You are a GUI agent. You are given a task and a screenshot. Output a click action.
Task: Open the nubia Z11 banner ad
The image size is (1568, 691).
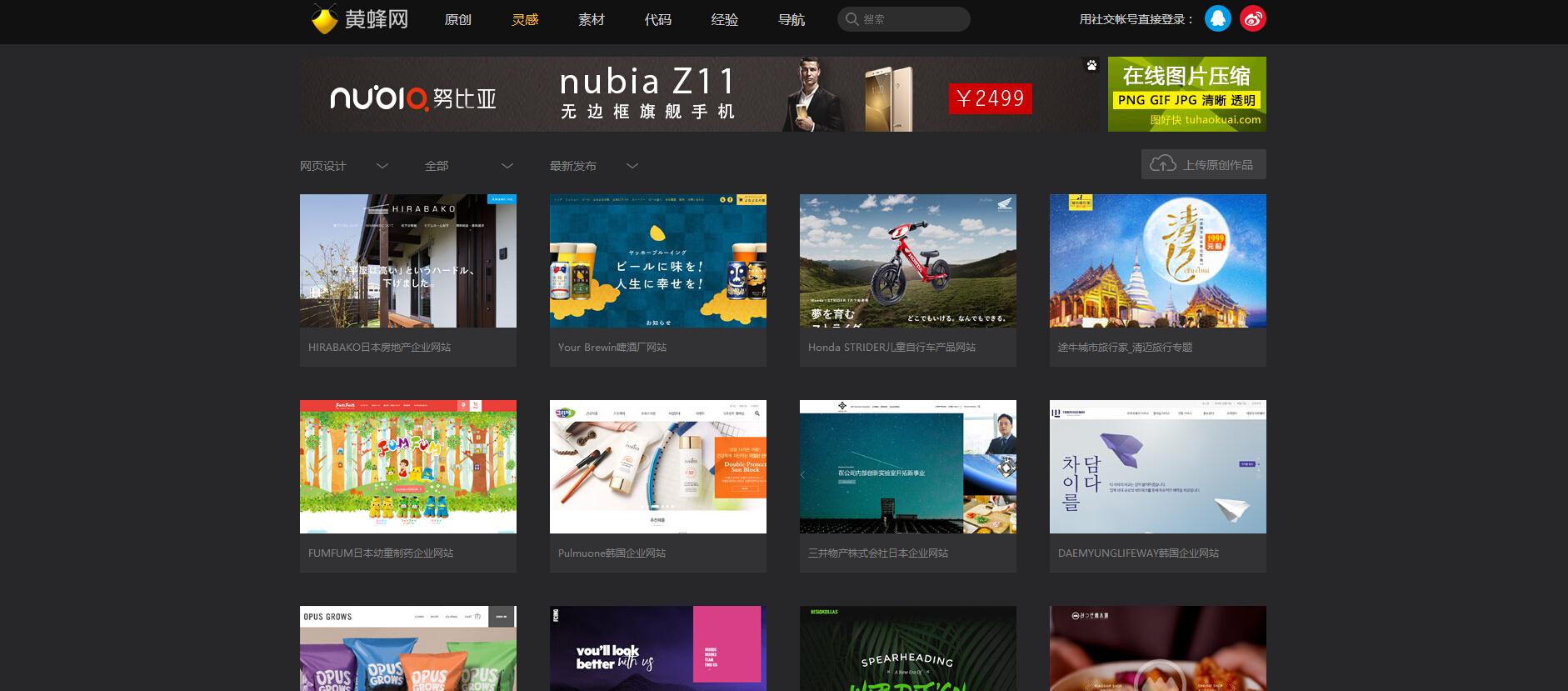701,94
